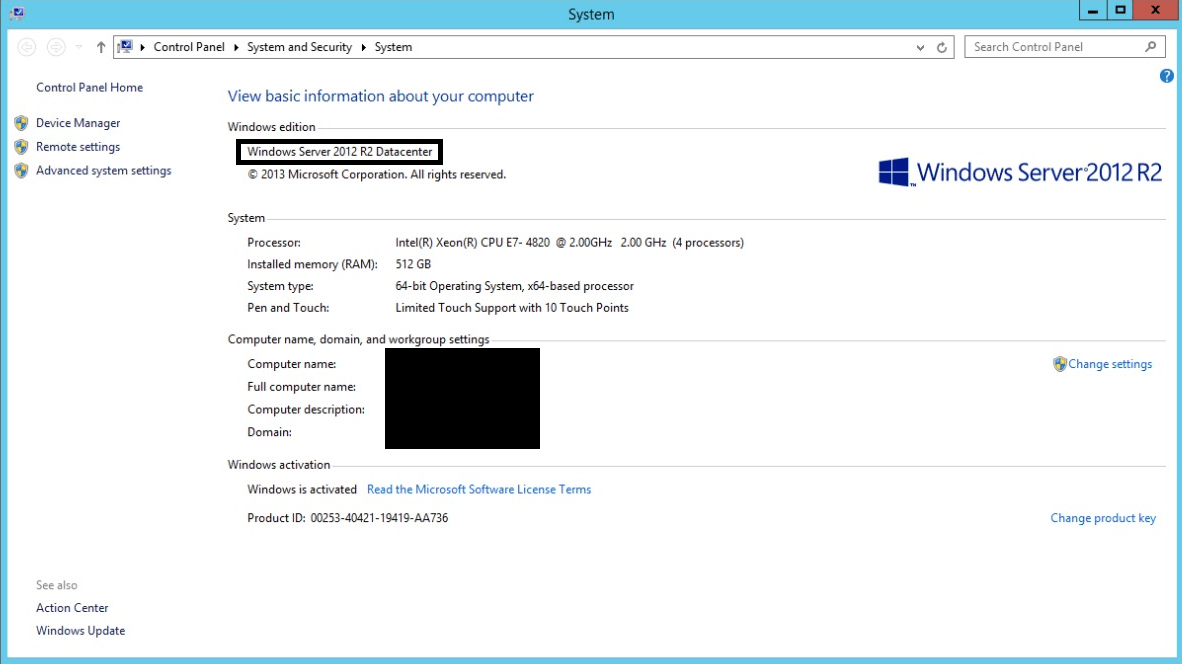Open address bar history dropdown
This screenshot has height=664, width=1182.
click(920, 47)
